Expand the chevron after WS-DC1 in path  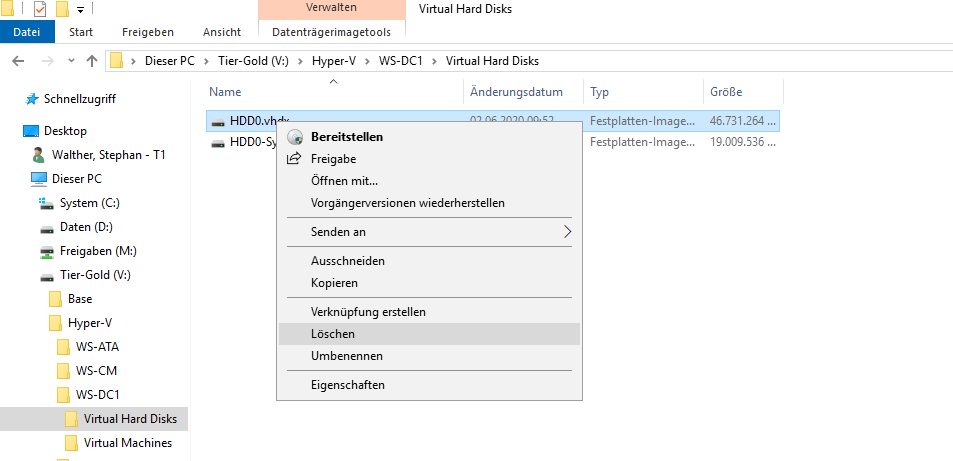point(434,61)
